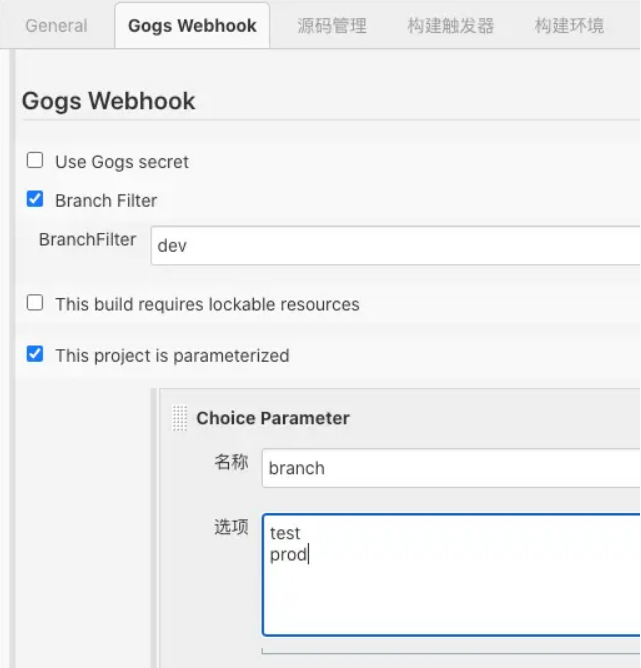This screenshot has height=668, width=641.
Task: Open the 构建环境 tab
Action: pos(569,26)
